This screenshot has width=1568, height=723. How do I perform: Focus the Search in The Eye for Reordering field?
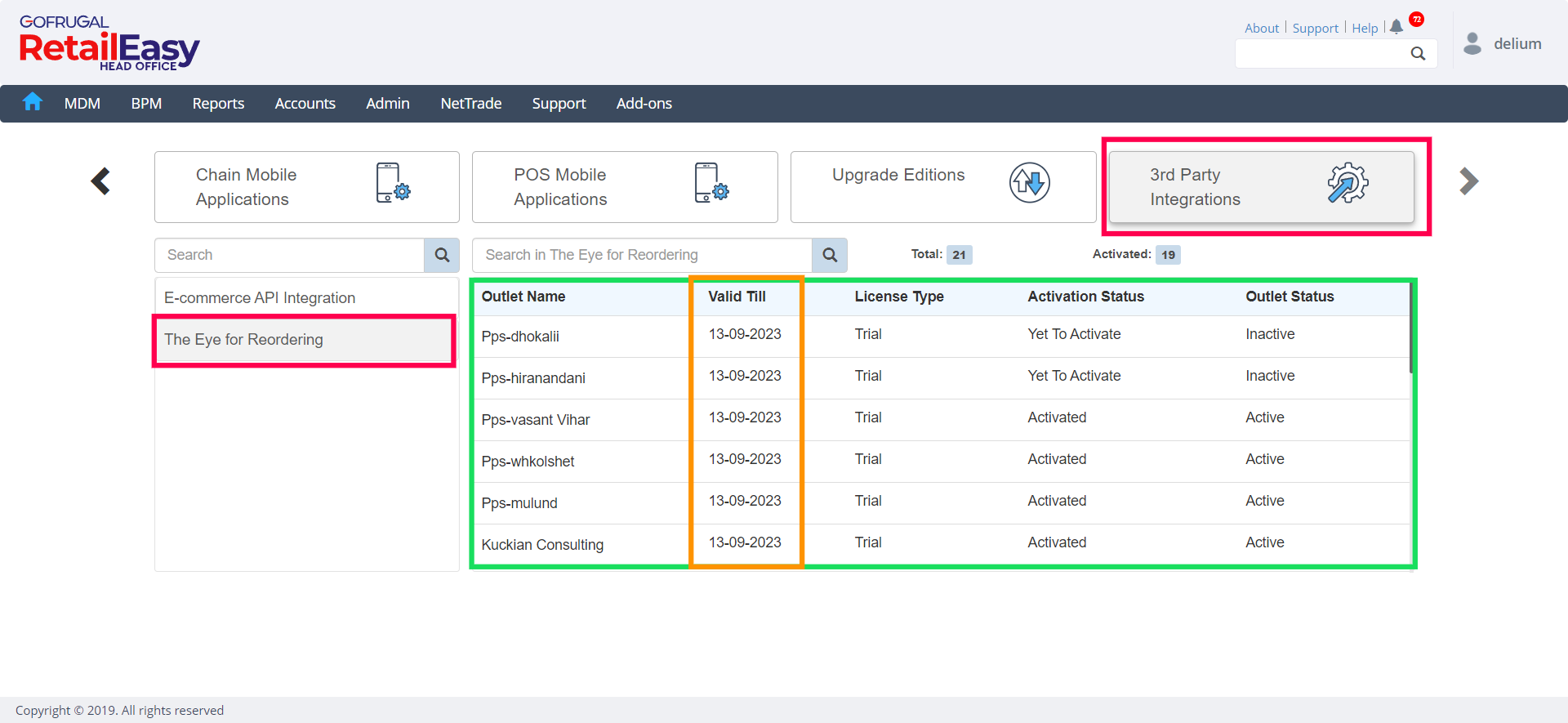(x=642, y=255)
